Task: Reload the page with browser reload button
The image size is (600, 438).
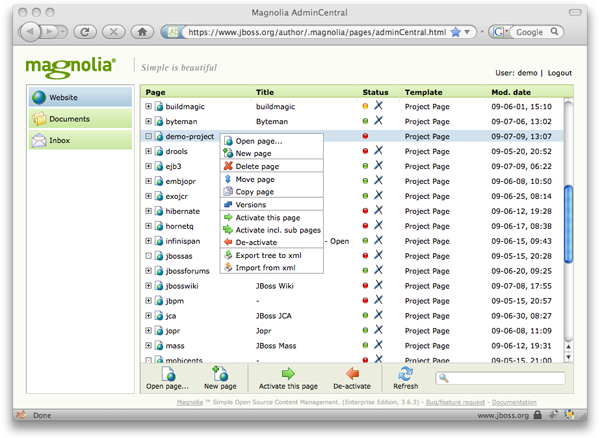Action: coord(85,32)
